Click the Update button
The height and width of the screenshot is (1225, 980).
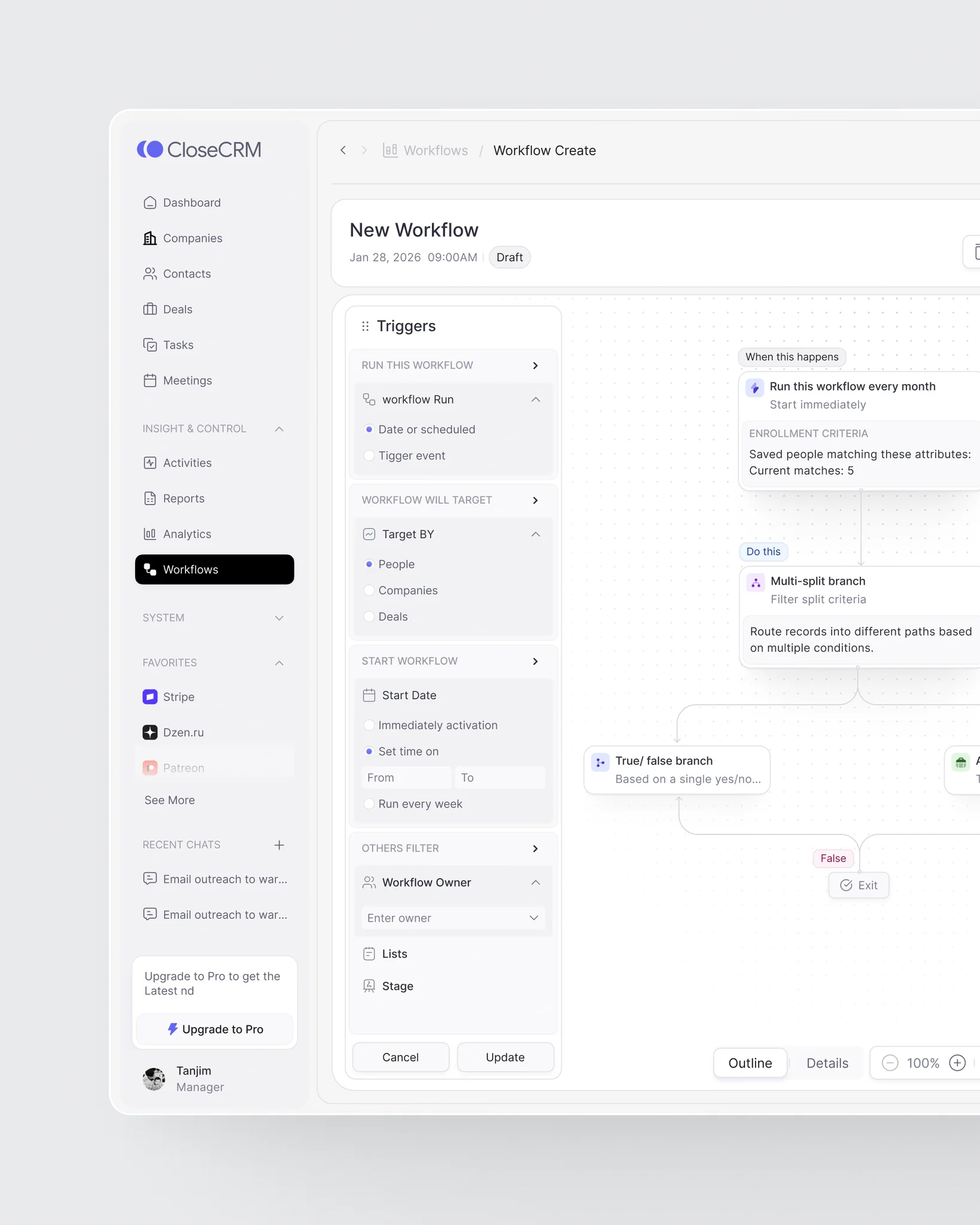[505, 1057]
